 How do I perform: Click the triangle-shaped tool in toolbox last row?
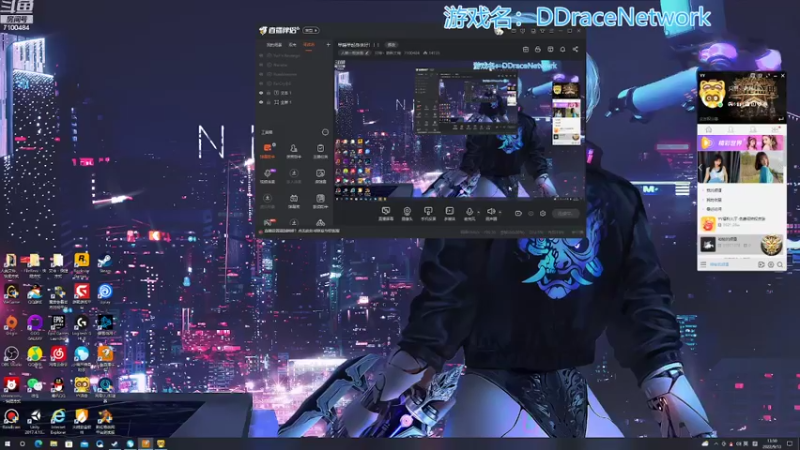320,222
